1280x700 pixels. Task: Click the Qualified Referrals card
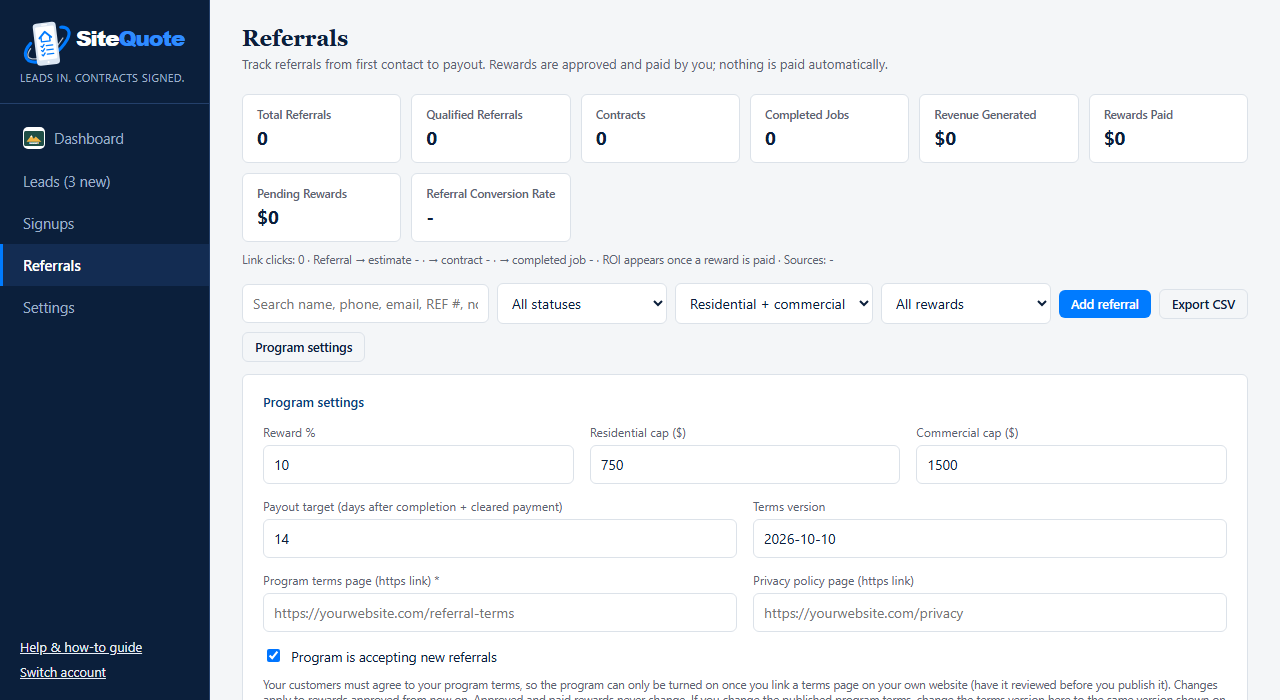click(491, 128)
